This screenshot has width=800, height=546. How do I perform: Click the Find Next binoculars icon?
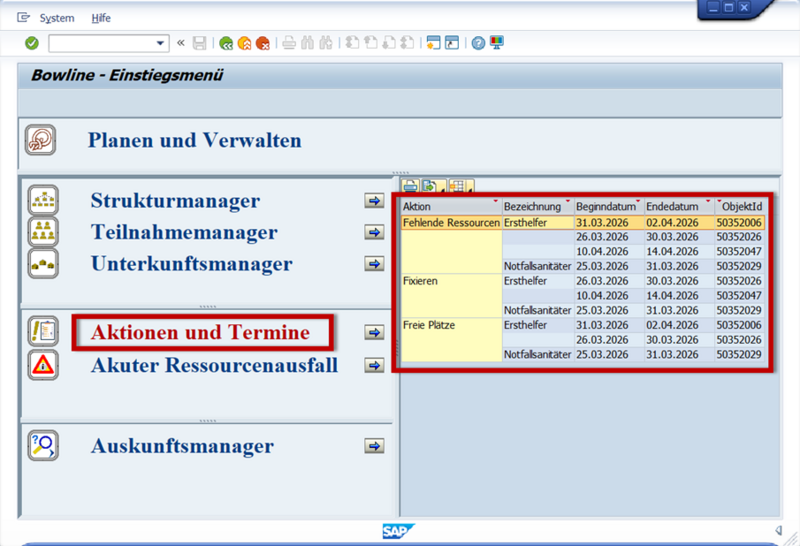tap(326, 43)
